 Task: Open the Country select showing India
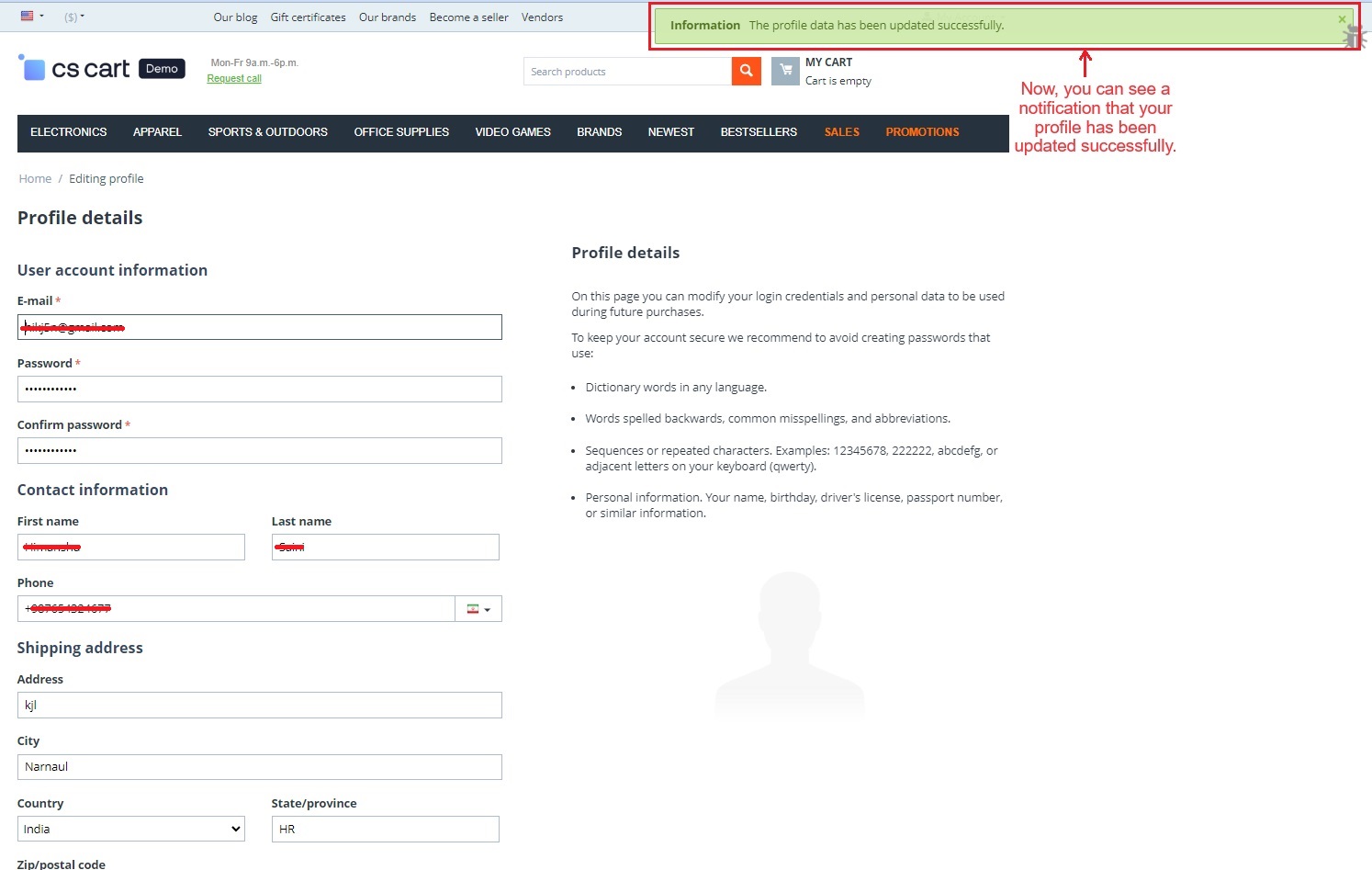[131, 829]
